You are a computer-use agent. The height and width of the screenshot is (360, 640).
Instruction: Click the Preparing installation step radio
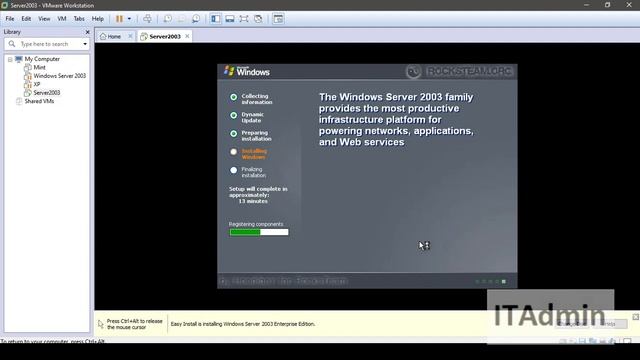pyautogui.click(x=233, y=133)
